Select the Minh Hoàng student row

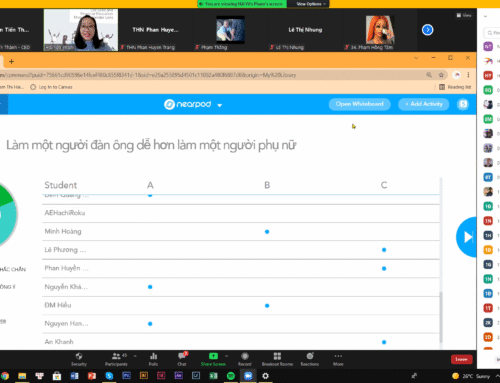[241, 231]
